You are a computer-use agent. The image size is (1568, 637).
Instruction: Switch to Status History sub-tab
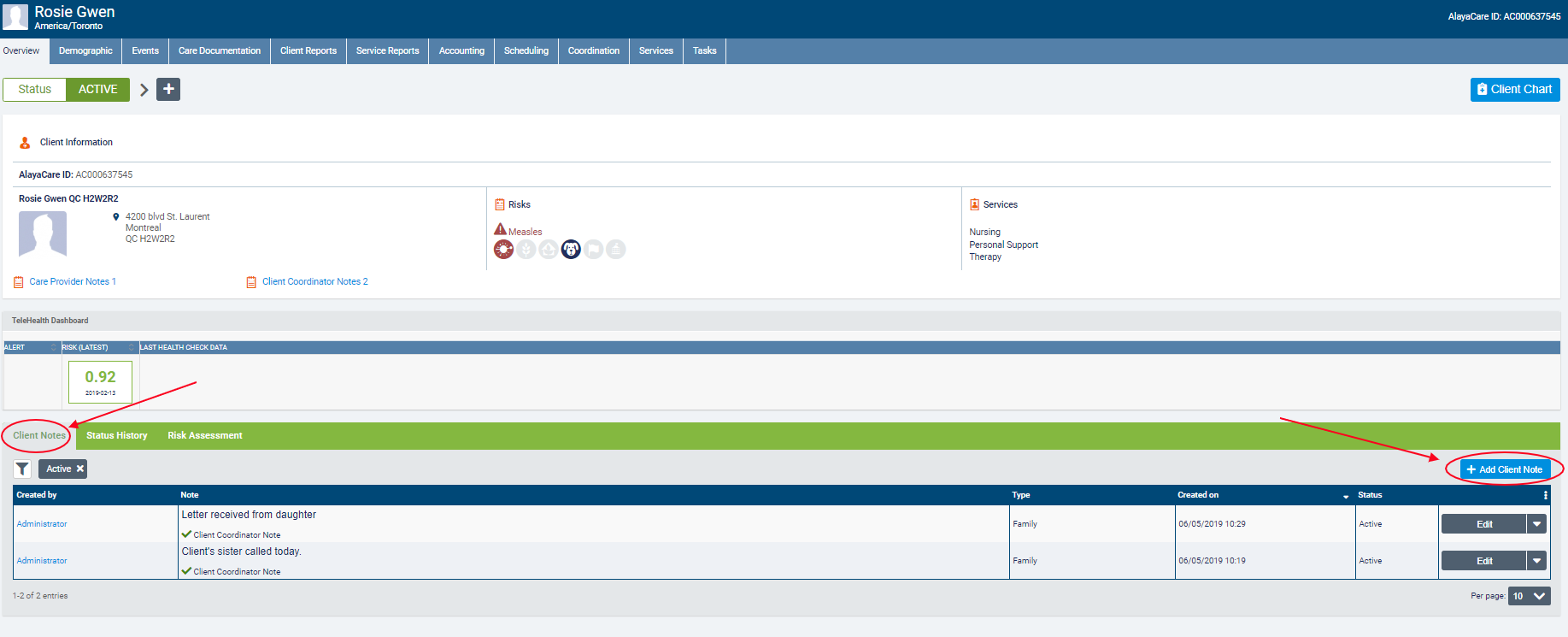pos(117,436)
